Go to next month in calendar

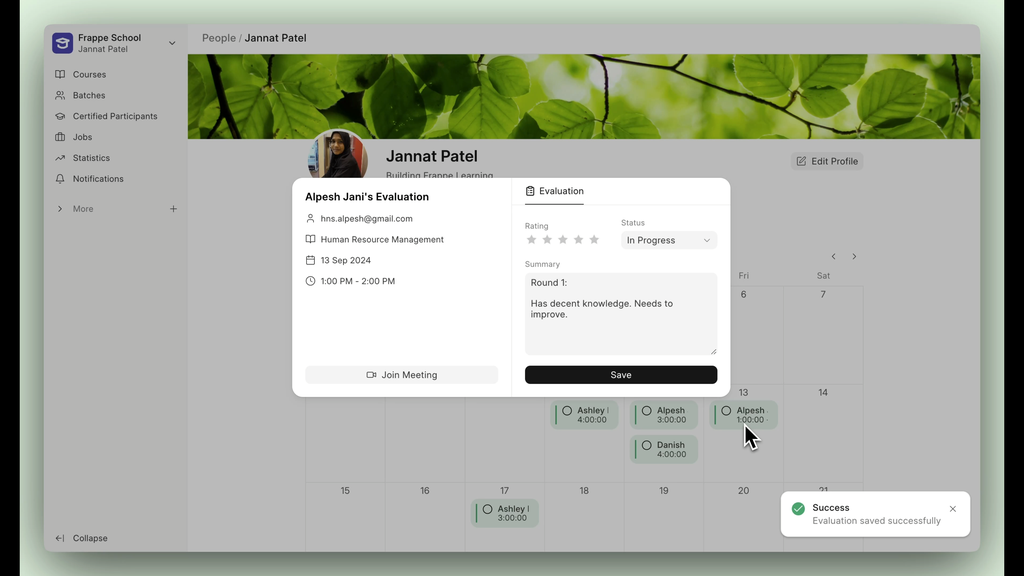tap(854, 257)
